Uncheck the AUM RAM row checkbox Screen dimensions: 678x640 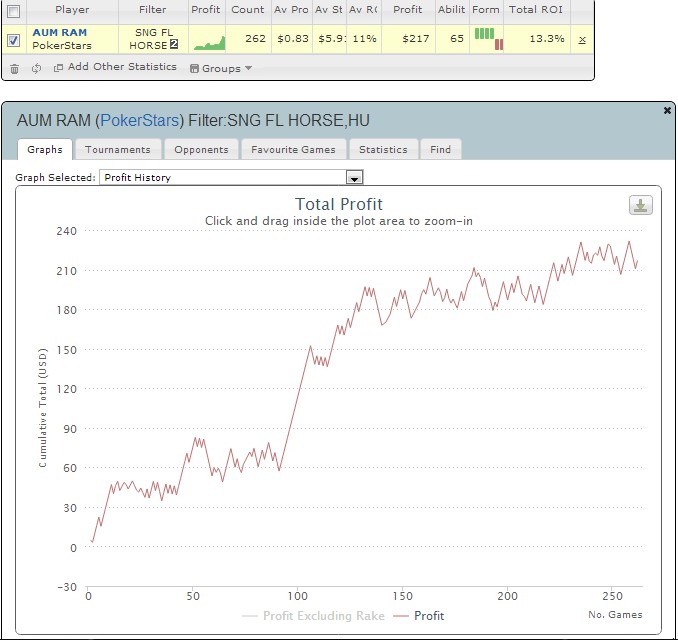click(x=13, y=40)
